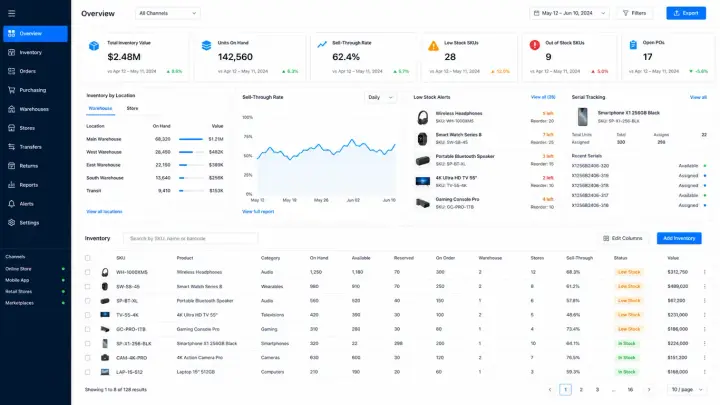The image size is (720, 405).
Task: Click the Warehouses sidebar icon
Action: pos(11,109)
